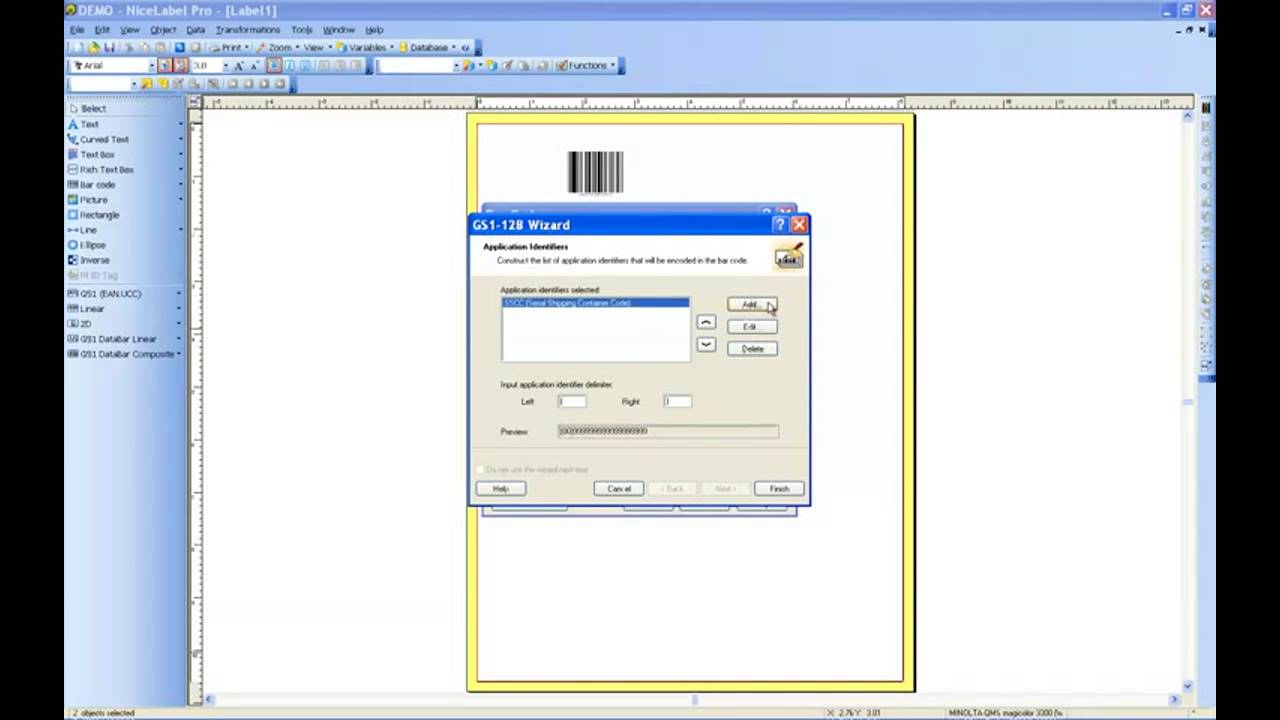Open the Edit menu
This screenshot has width=1280, height=720.
point(102,30)
